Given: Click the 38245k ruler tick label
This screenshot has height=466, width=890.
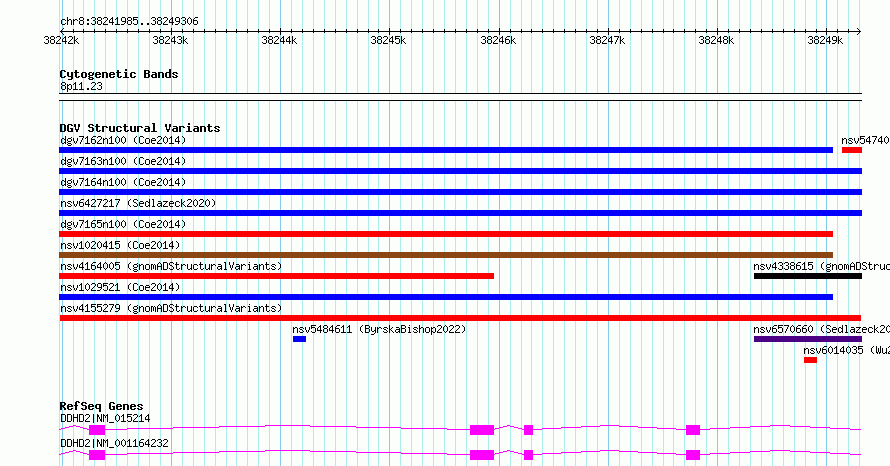Looking at the screenshot, I should (x=388, y=40).
